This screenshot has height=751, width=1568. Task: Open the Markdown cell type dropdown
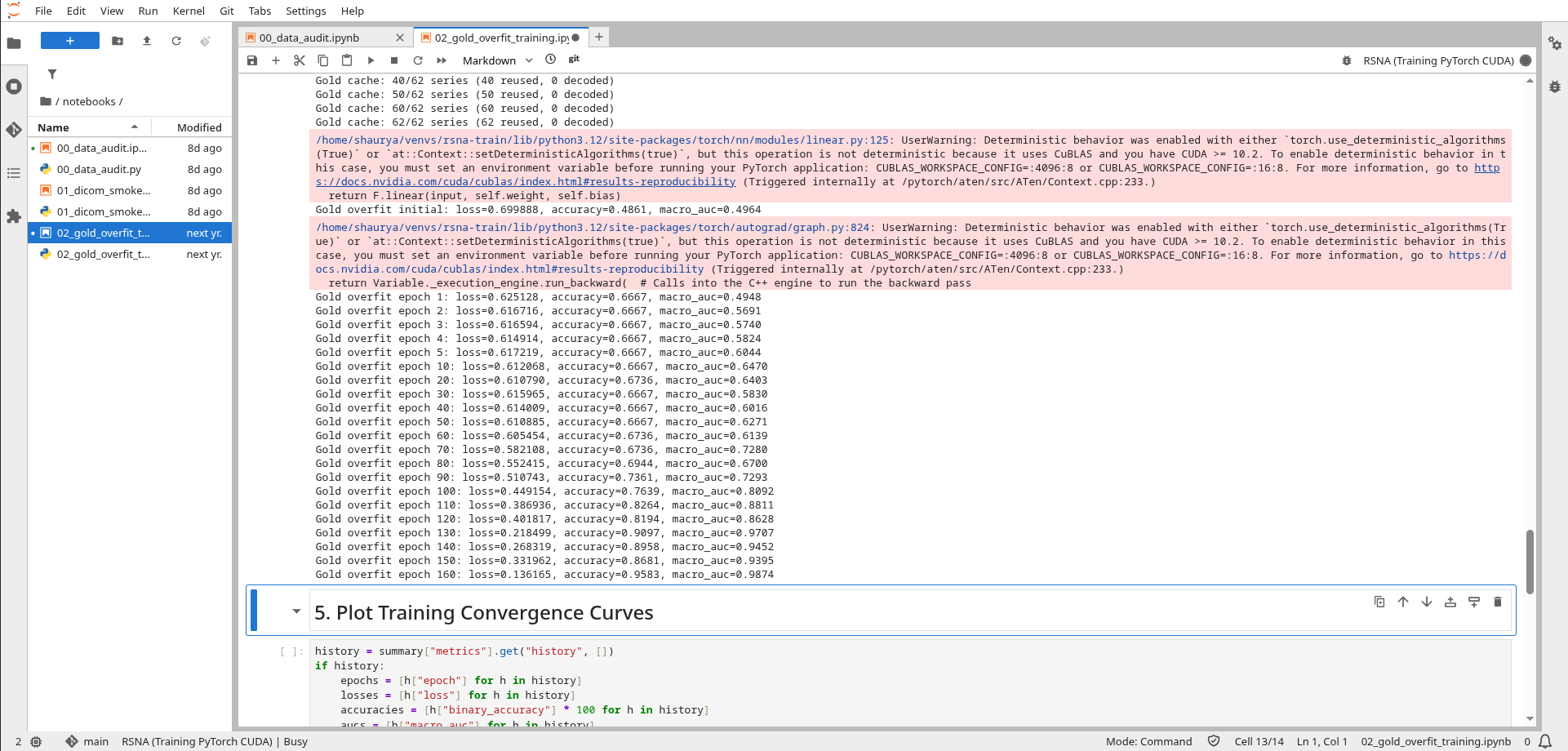tap(497, 60)
